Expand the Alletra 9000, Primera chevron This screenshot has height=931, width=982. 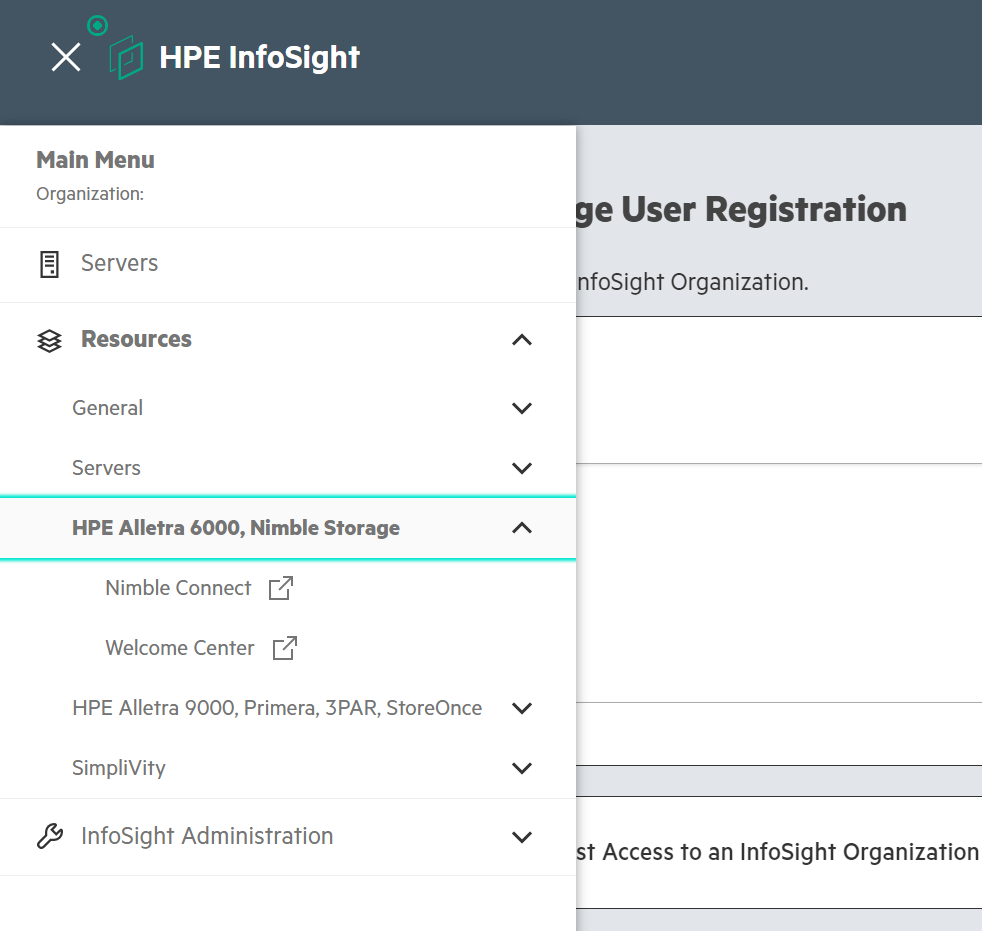pos(521,708)
